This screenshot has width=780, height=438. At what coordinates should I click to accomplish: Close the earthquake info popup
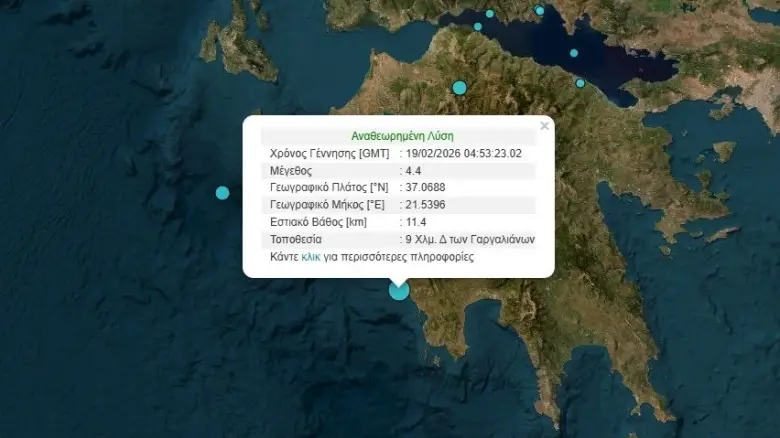tap(544, 126)
